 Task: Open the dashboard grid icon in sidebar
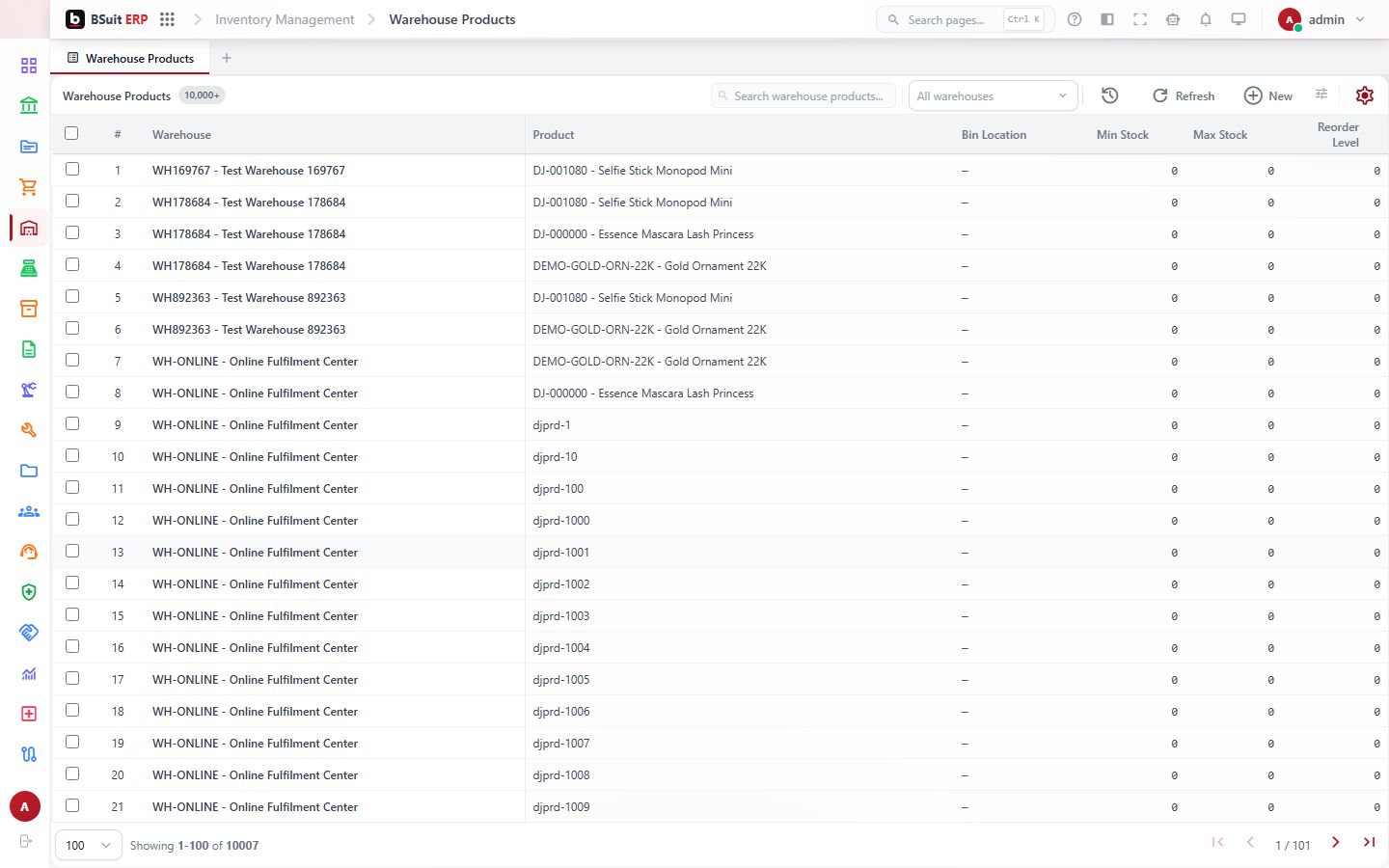tap(29, 66)
